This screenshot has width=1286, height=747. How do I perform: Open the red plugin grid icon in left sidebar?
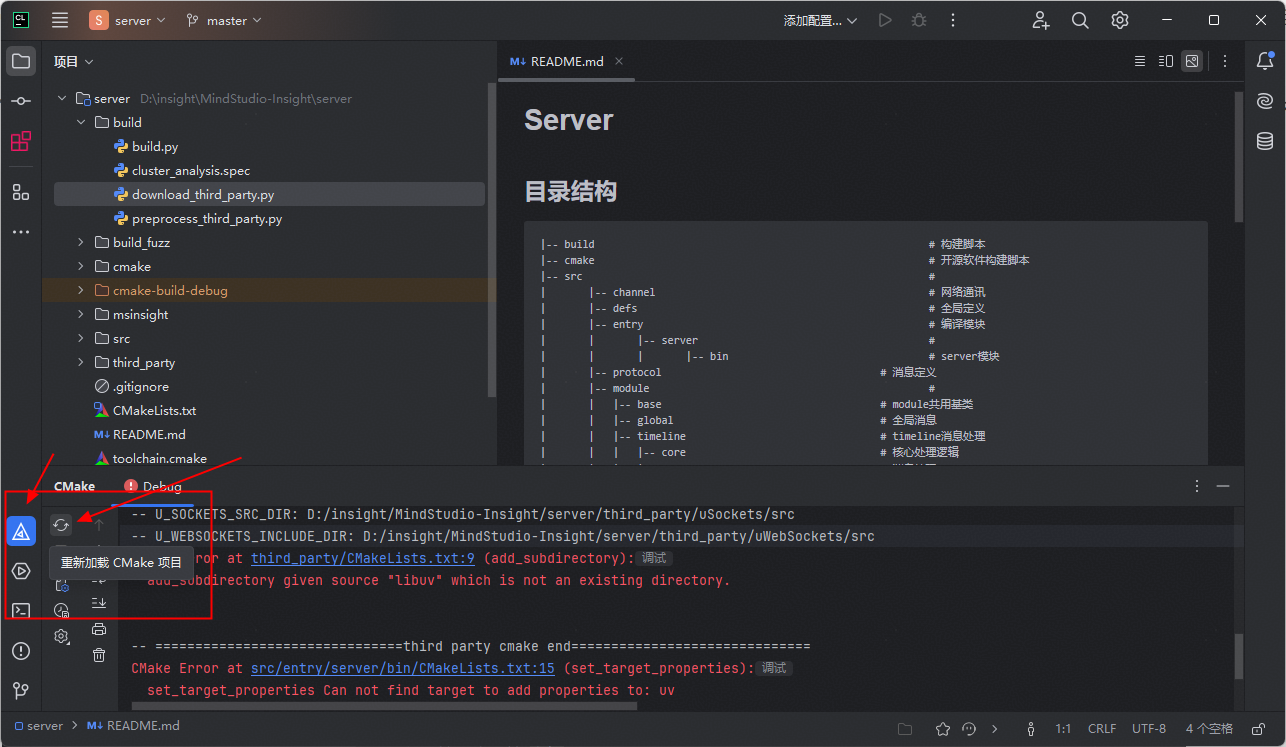21,141
